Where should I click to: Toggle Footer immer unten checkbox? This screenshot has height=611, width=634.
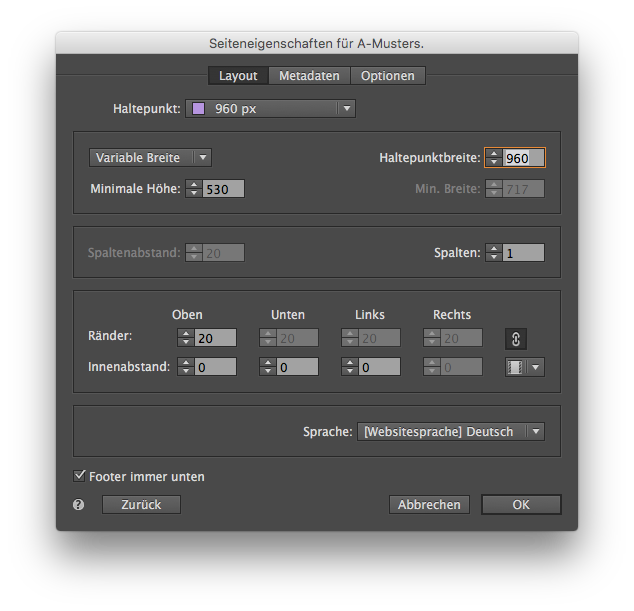click(79, 476)
